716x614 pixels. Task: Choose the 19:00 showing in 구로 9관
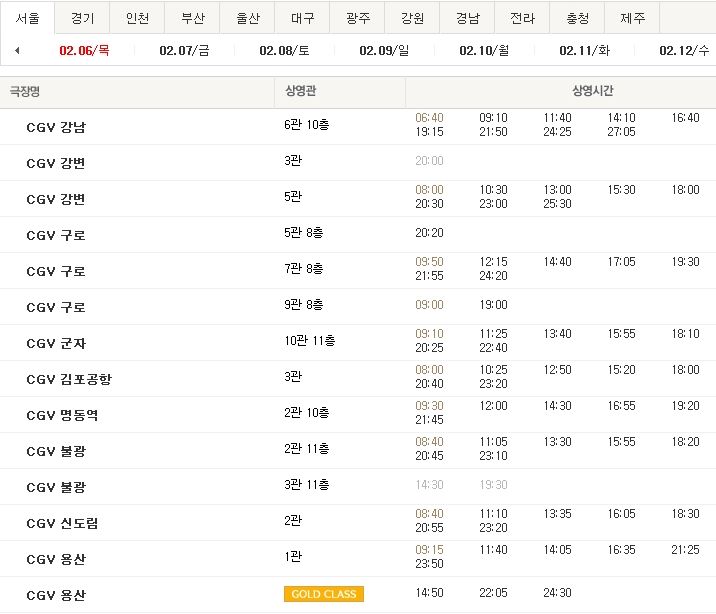[x=493, y=304]
